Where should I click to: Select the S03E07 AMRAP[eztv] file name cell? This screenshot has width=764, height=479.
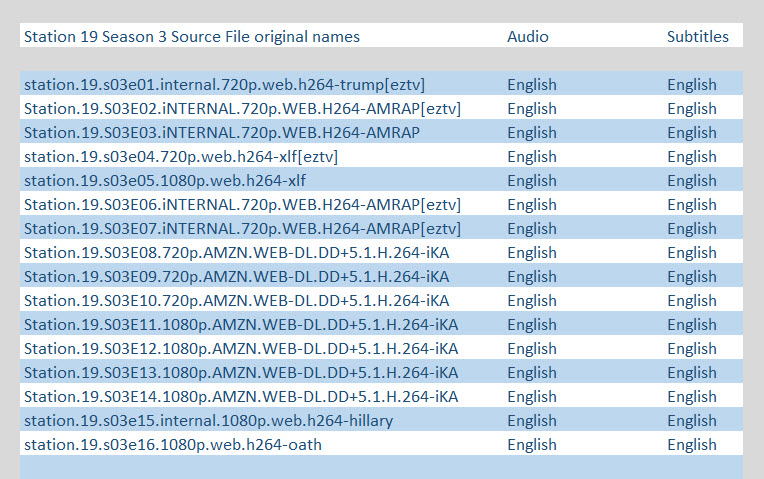[243, 229]
